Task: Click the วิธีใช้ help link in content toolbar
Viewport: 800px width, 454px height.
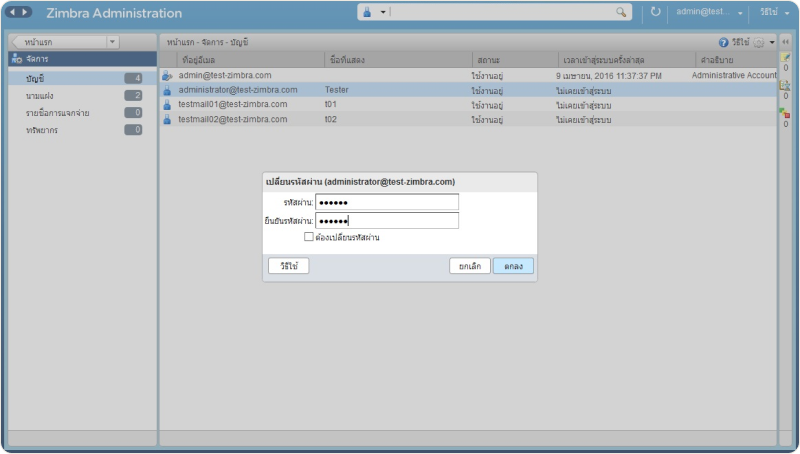Action: (x=740, y=42)
